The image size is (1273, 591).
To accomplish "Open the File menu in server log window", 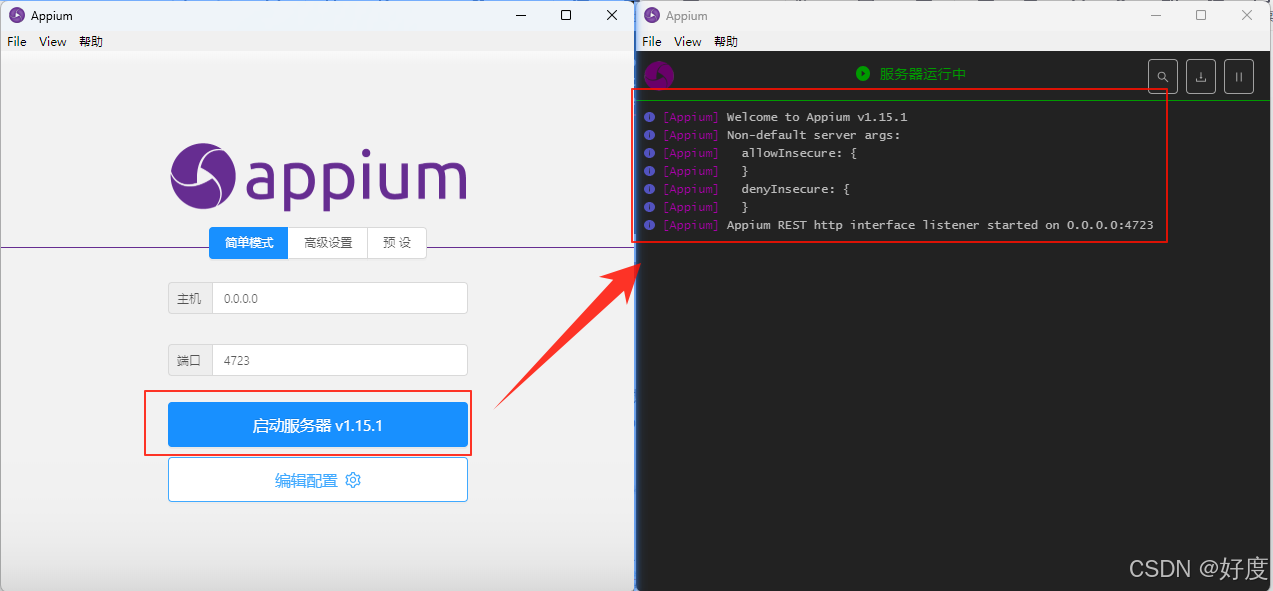I will [x=652, y=41].
